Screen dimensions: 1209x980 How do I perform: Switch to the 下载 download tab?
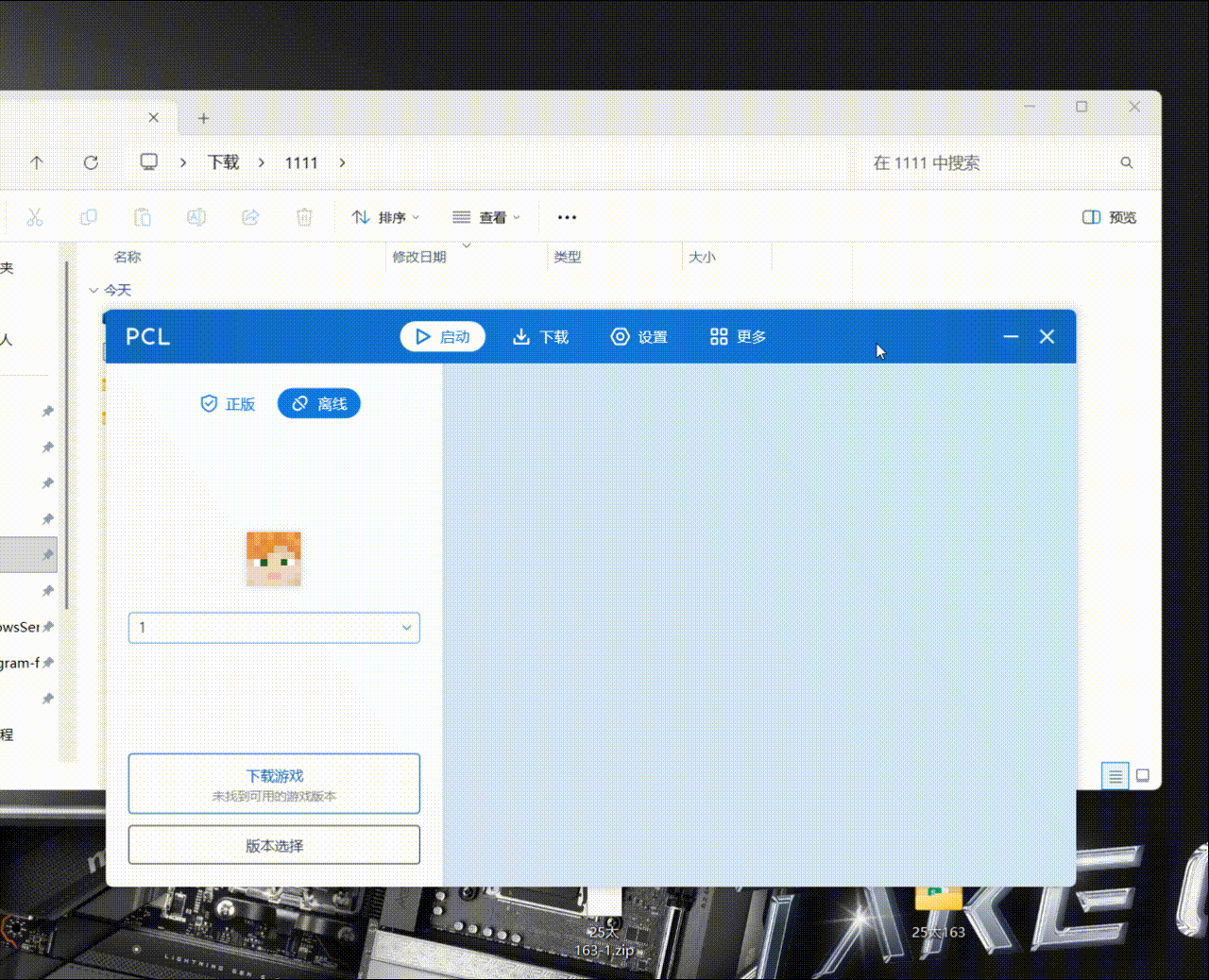pos(540,337)
